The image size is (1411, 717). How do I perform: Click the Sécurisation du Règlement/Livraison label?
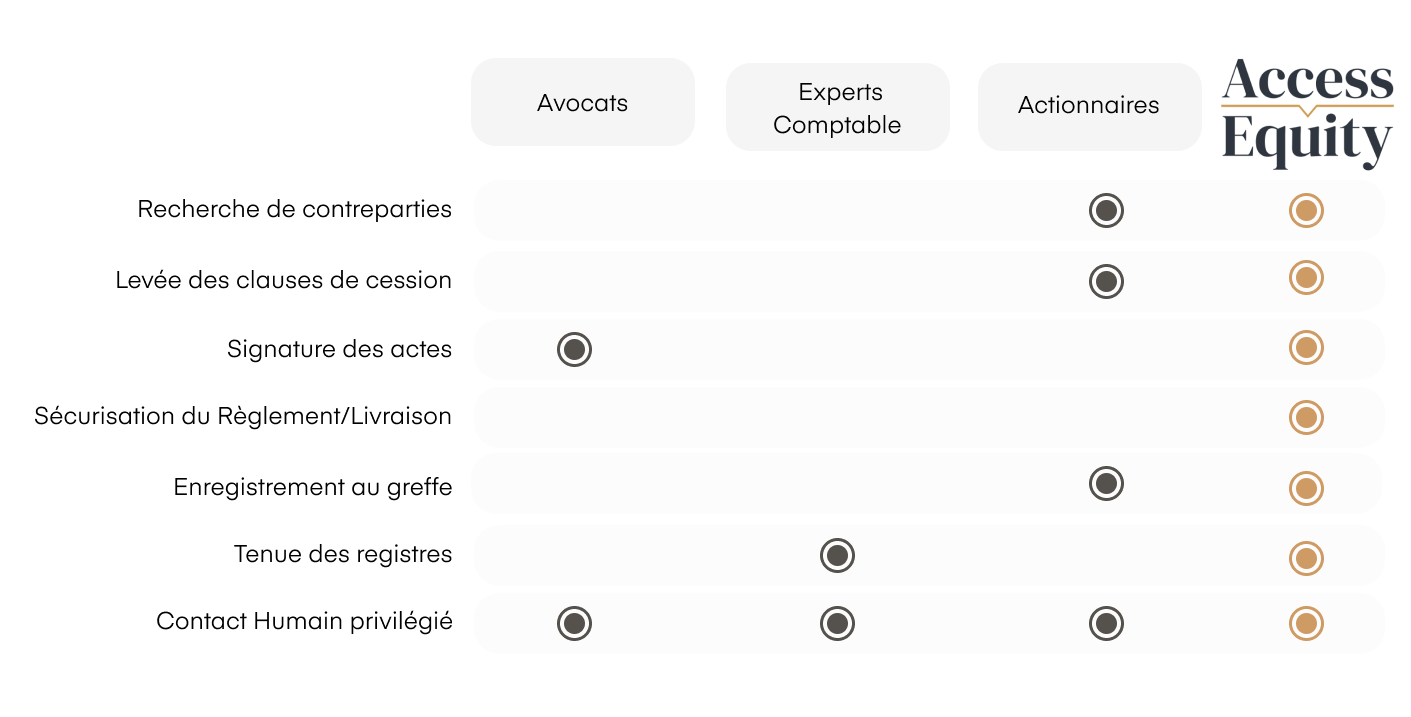243,416
